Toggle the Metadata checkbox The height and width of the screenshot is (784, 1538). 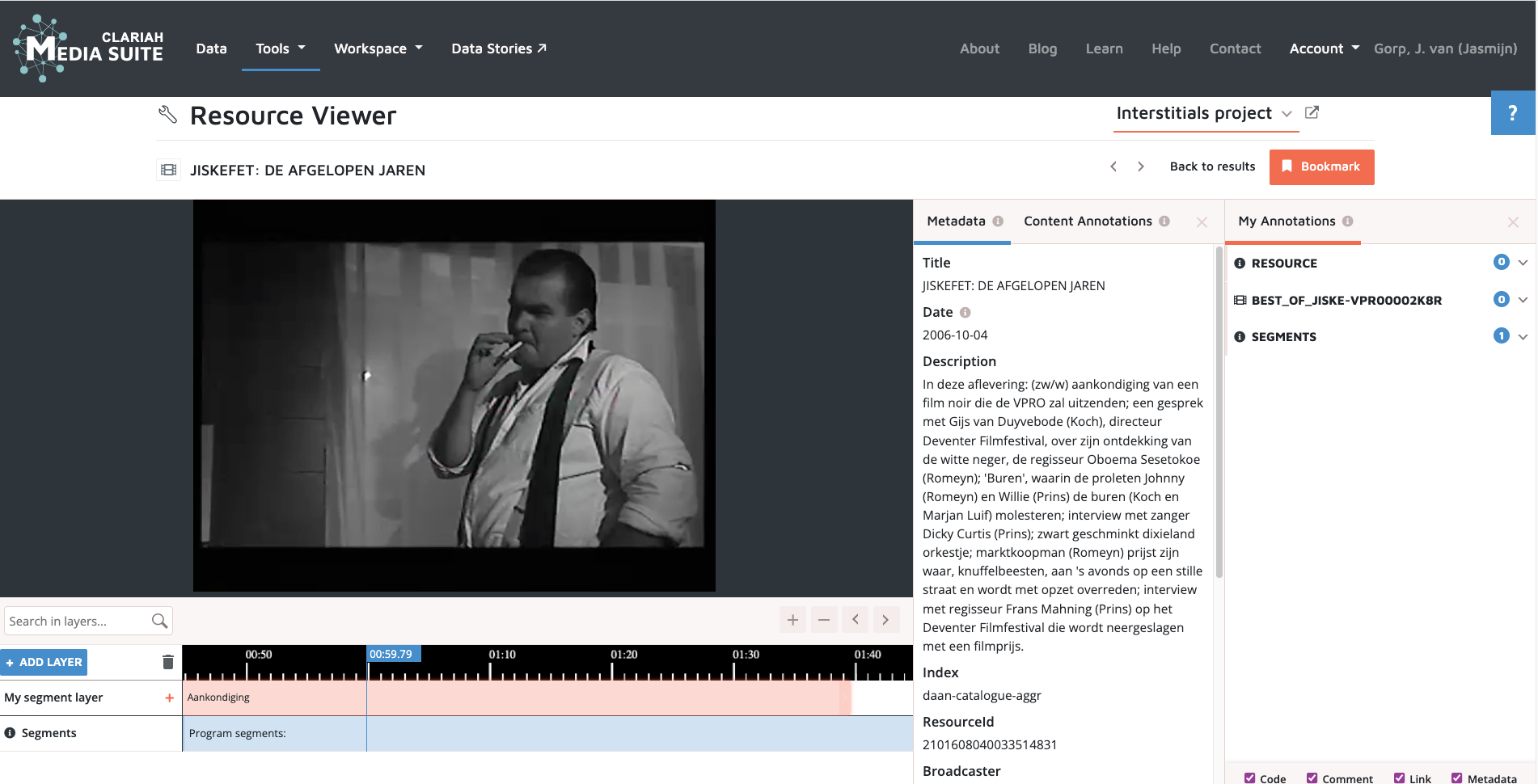click(1457, 778)
